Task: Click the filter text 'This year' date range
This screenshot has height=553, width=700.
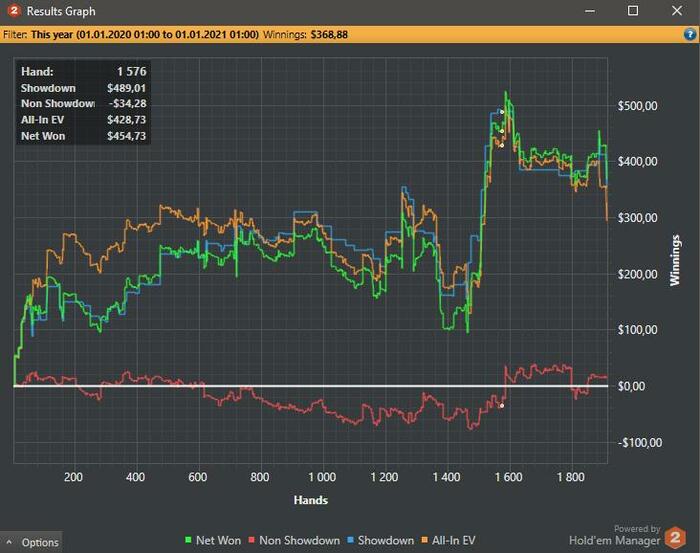Action: 145,34
